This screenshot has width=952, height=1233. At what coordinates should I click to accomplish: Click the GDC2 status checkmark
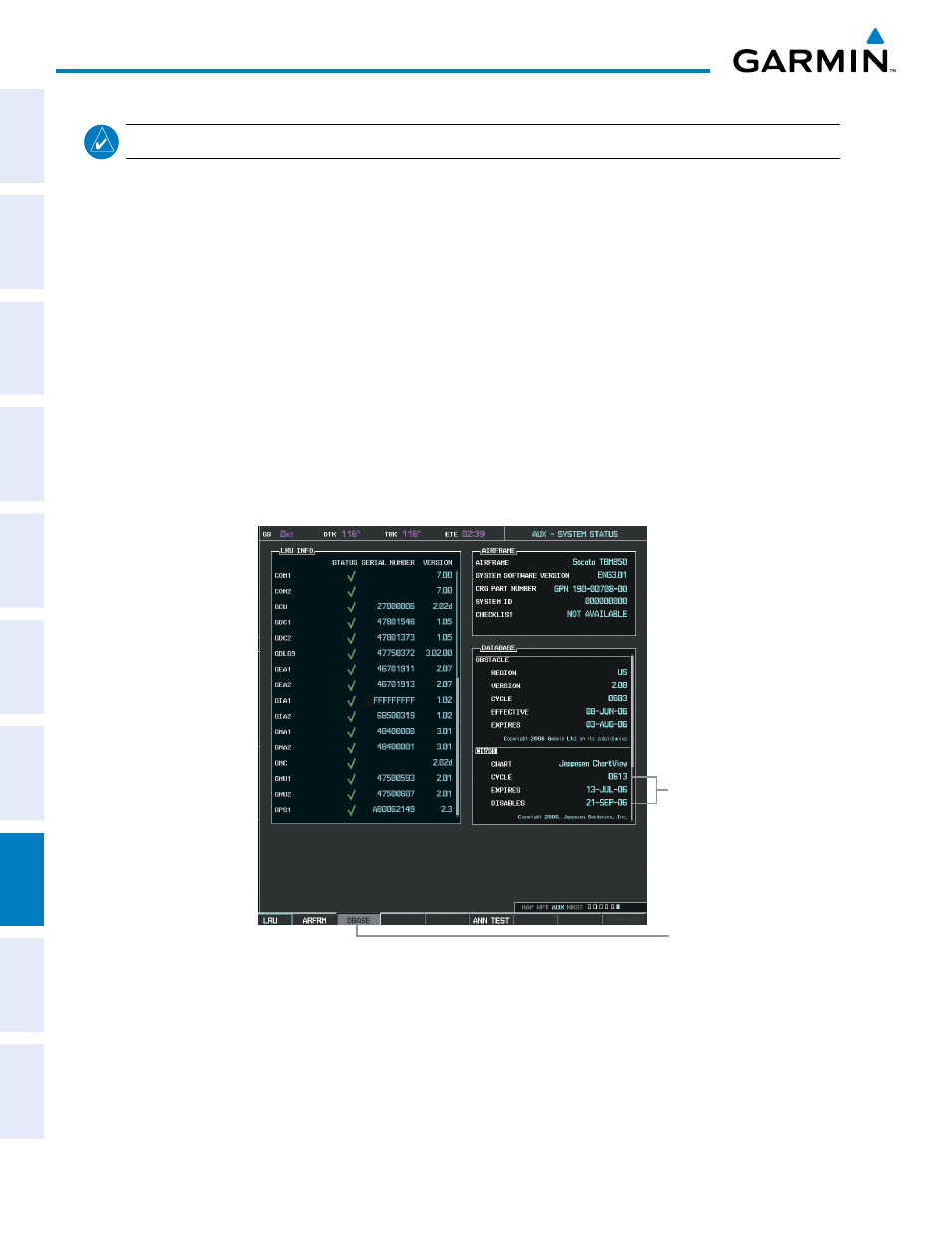(351, 638)
